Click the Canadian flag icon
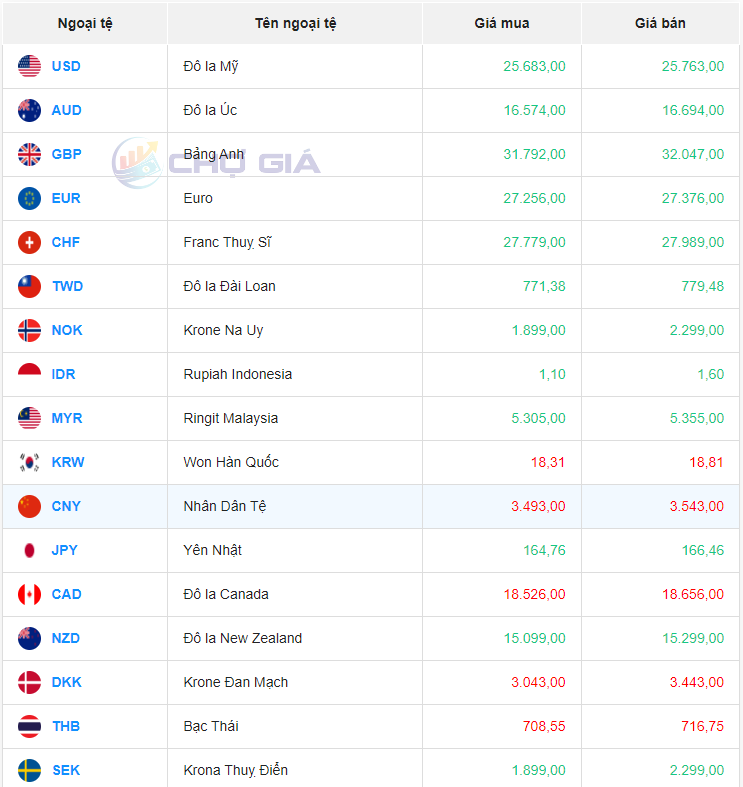Image resolution: width=743 pixels, height=787 pixels. point(29,594)
